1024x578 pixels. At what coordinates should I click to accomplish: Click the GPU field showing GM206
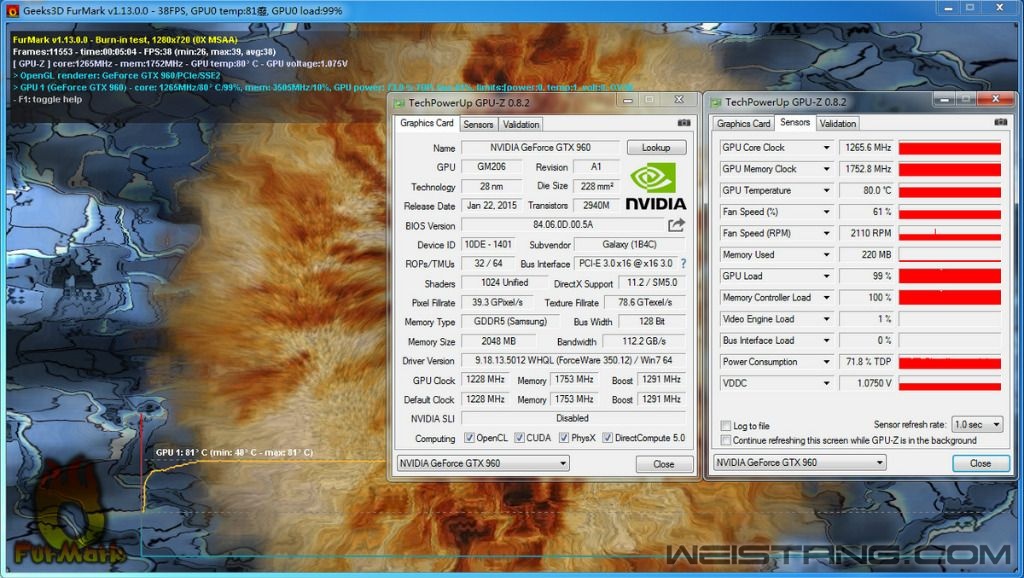492,167
